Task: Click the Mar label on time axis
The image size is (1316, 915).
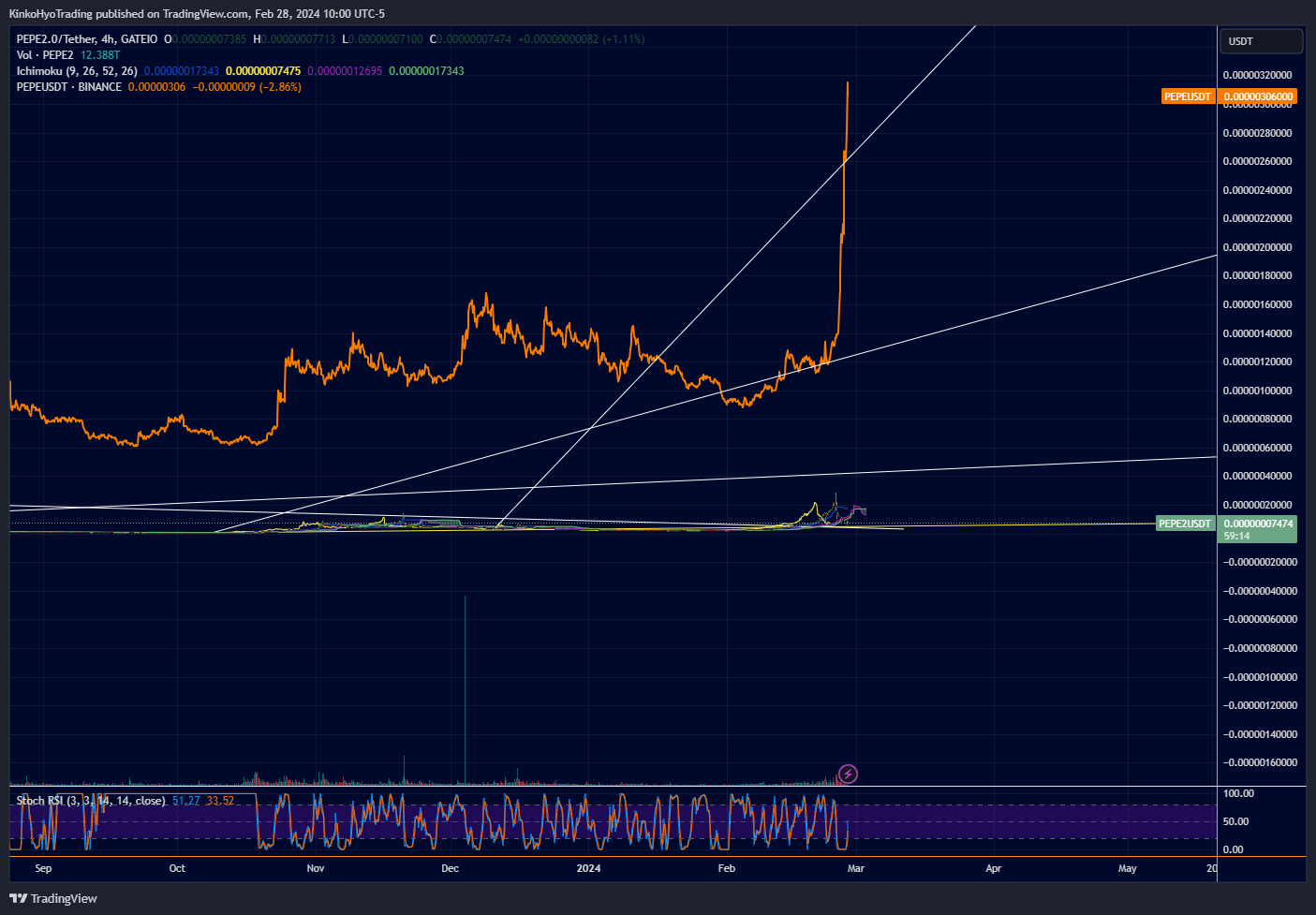Action: 856,868
